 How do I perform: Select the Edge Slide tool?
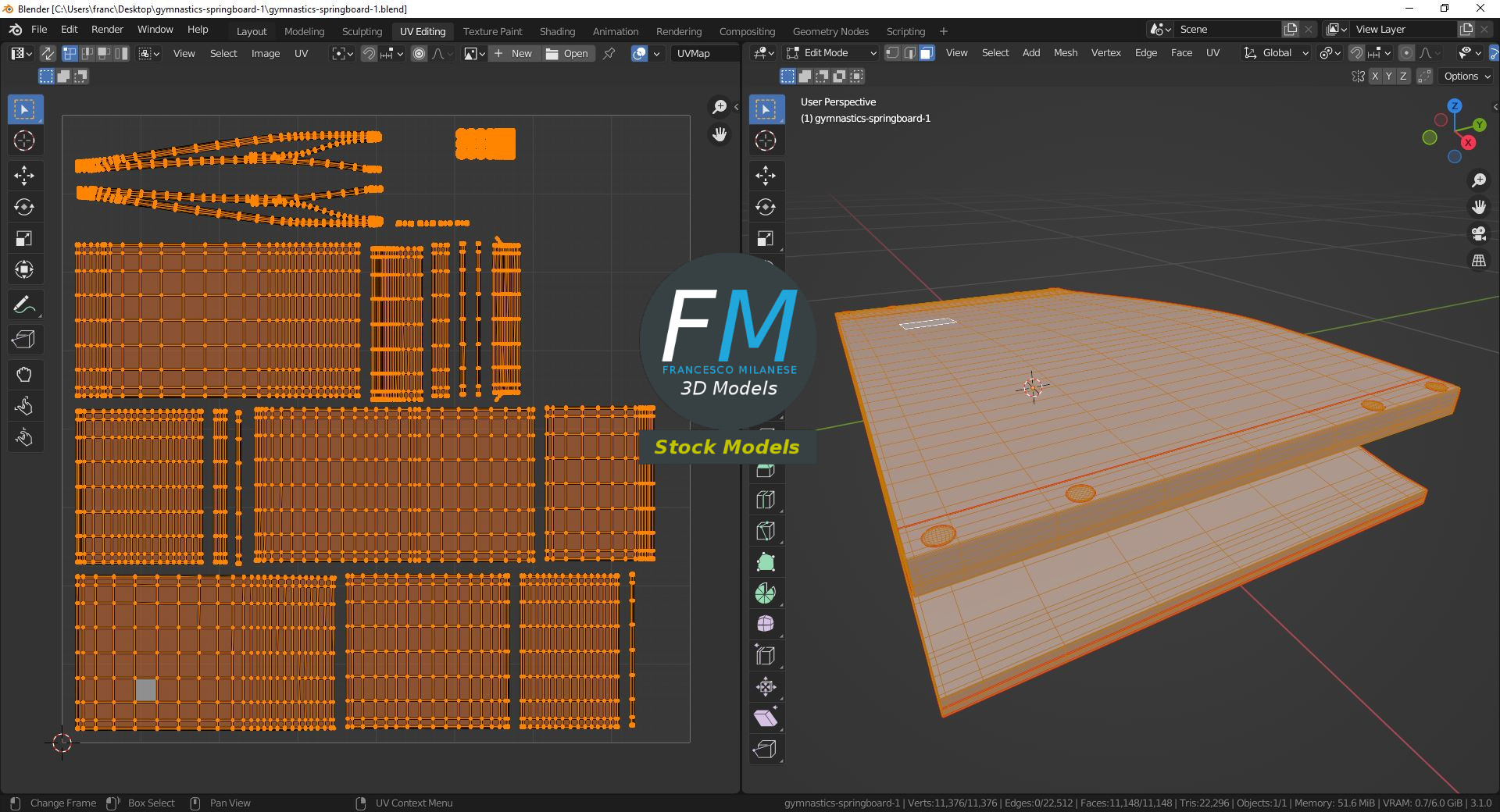pyautogui.click(x=766, y=656)
